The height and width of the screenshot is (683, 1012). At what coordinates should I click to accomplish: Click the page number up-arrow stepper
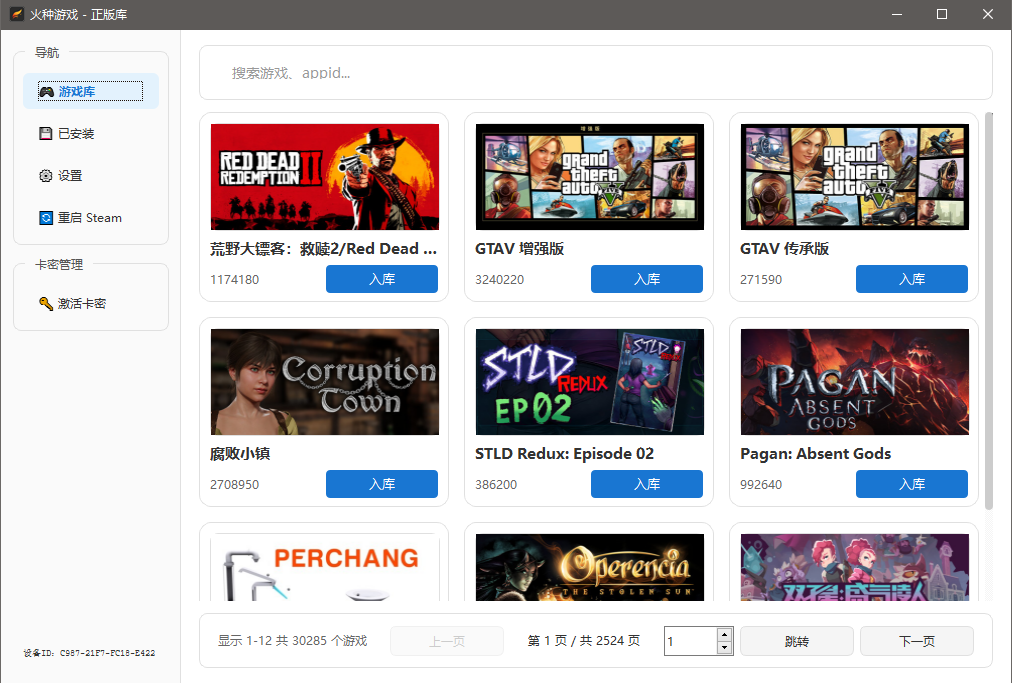click(x=723, y=634)
